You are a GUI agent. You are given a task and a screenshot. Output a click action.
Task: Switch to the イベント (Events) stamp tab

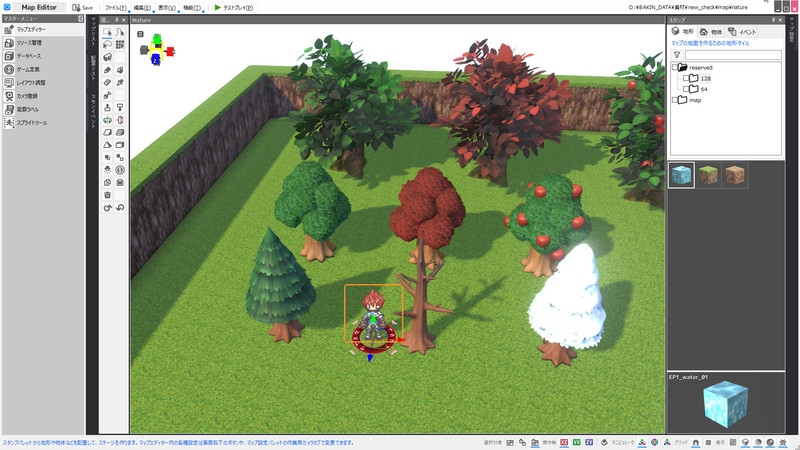click(742, 32)
